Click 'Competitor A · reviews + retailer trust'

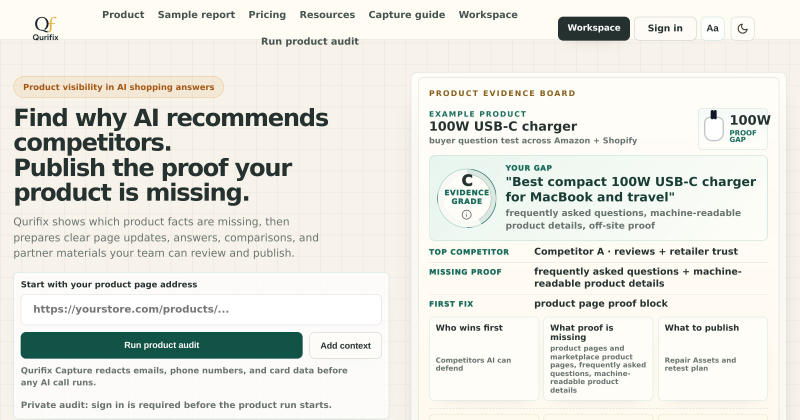636,252
